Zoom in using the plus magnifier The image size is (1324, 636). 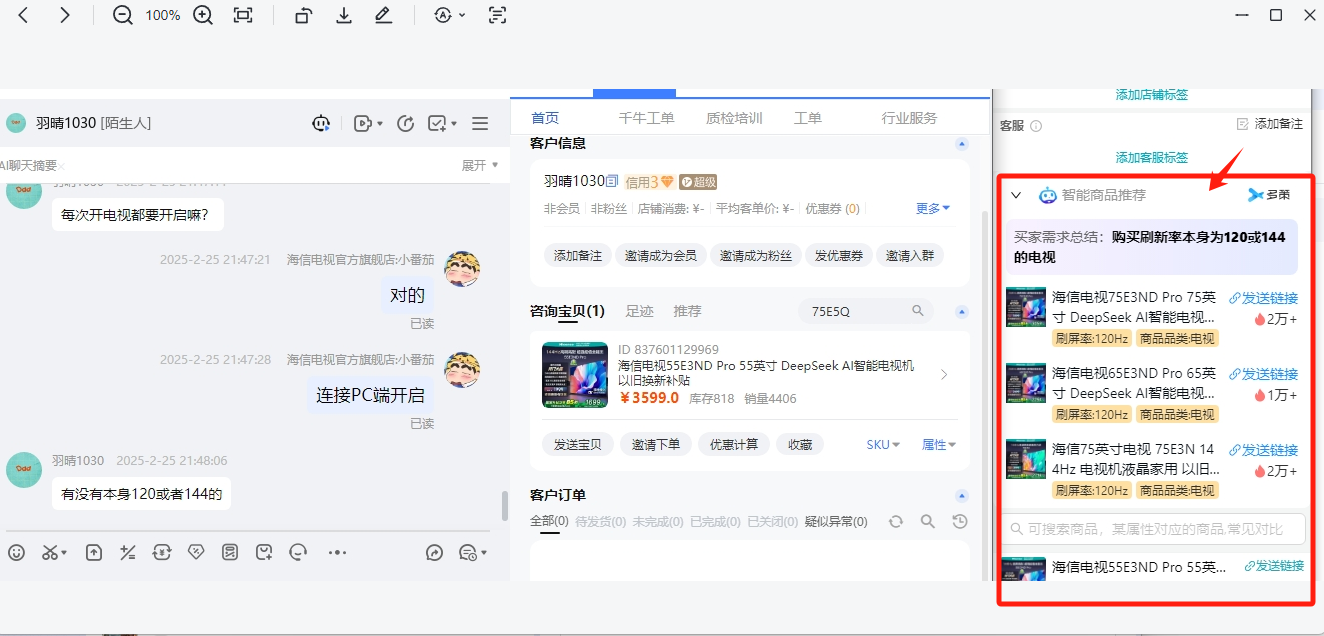click(203, 15)
